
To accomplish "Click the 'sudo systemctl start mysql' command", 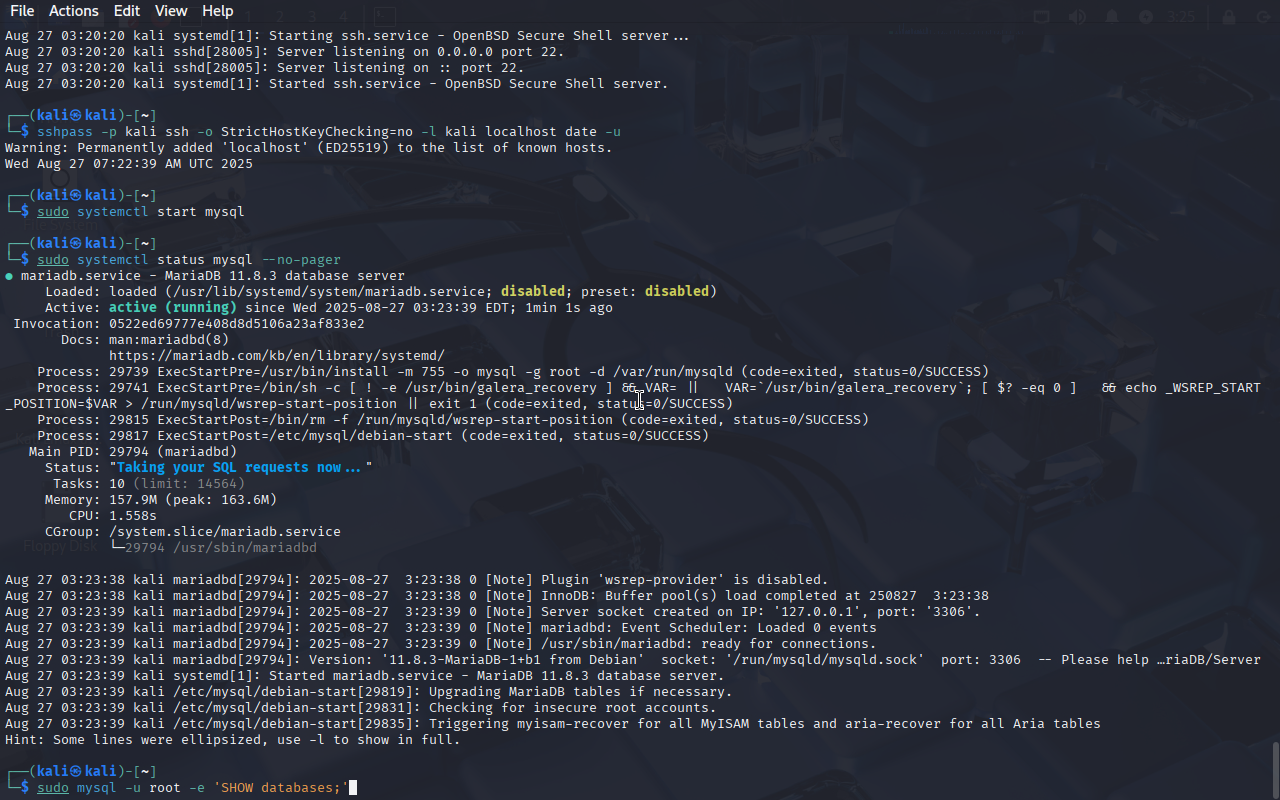I will point(141,212).
